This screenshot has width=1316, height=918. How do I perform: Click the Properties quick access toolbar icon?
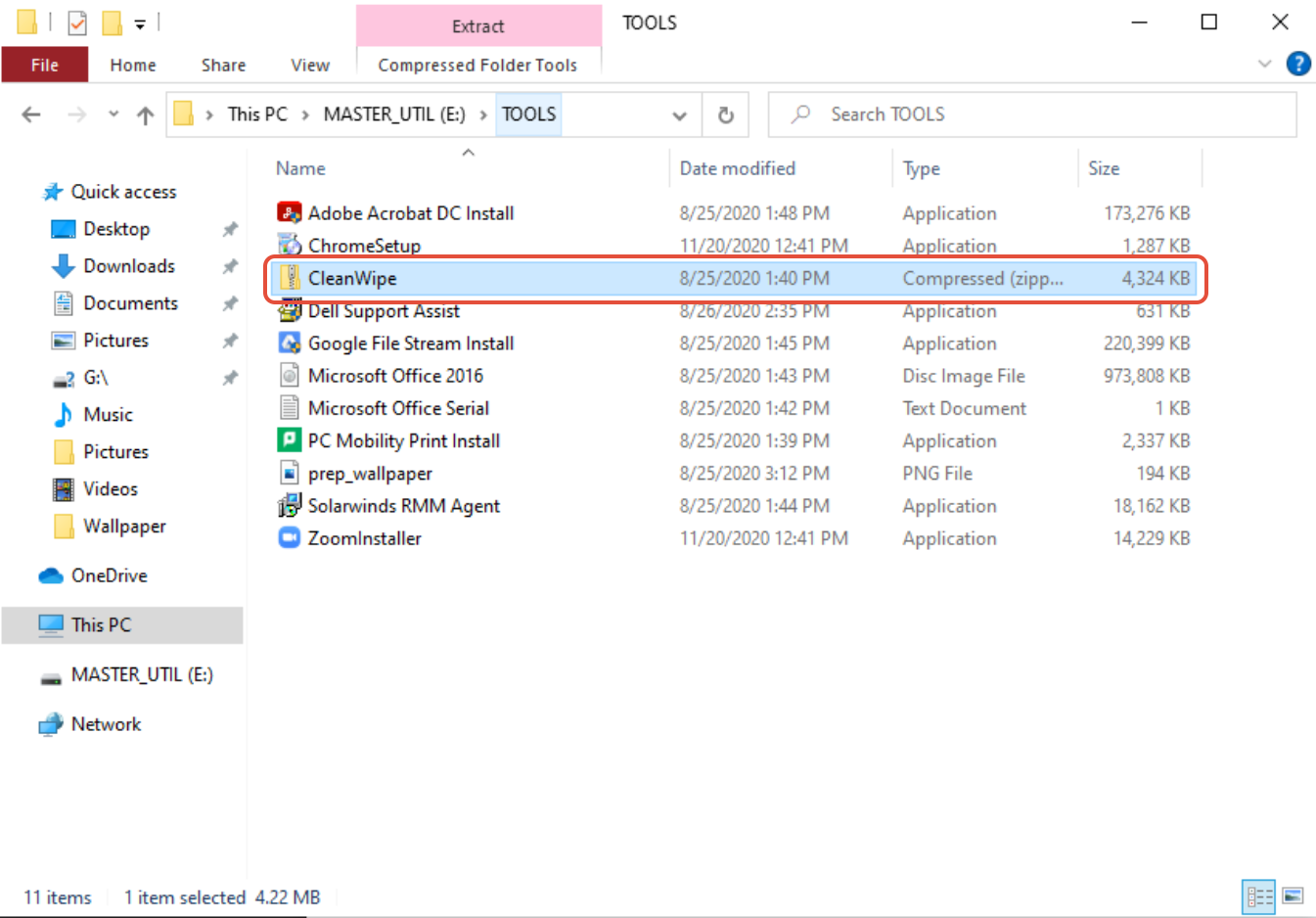pos(77,22)
